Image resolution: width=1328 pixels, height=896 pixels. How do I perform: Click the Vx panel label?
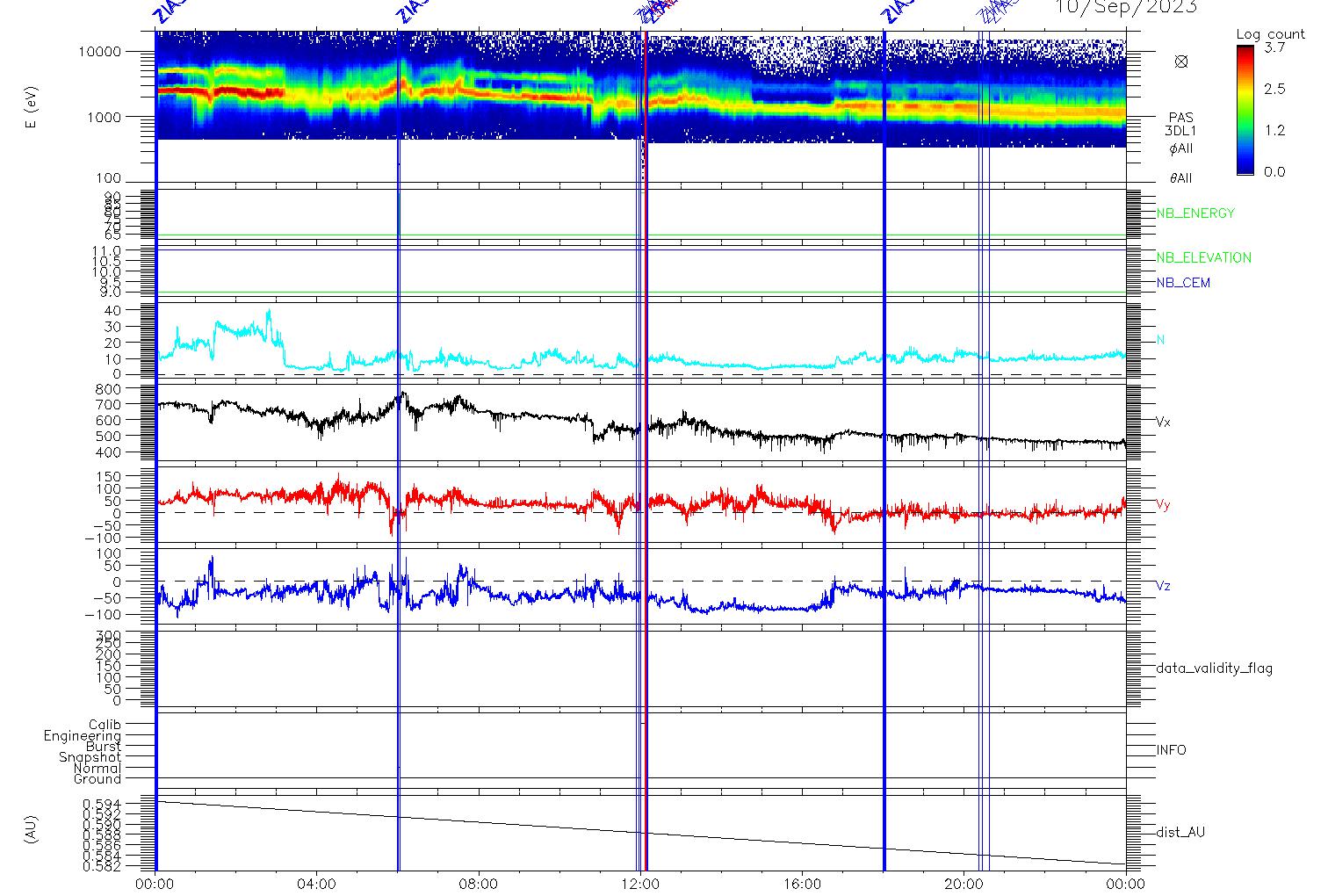pos(1163,423)
